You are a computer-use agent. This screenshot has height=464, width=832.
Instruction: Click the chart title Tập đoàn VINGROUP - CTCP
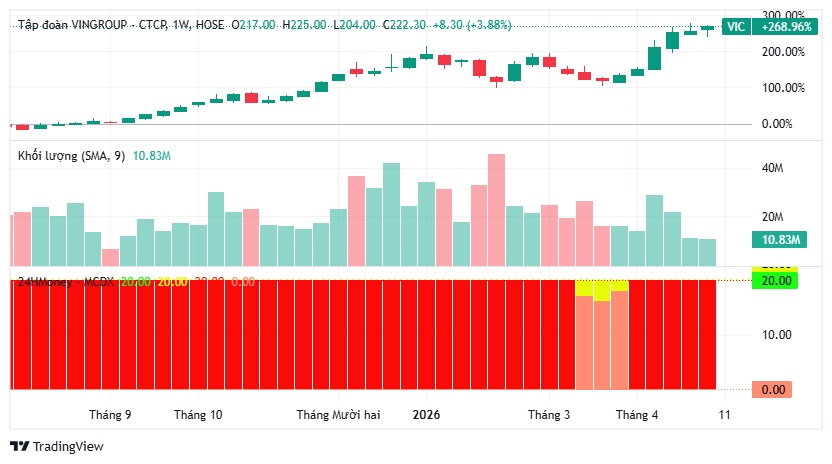pos(93,25)
